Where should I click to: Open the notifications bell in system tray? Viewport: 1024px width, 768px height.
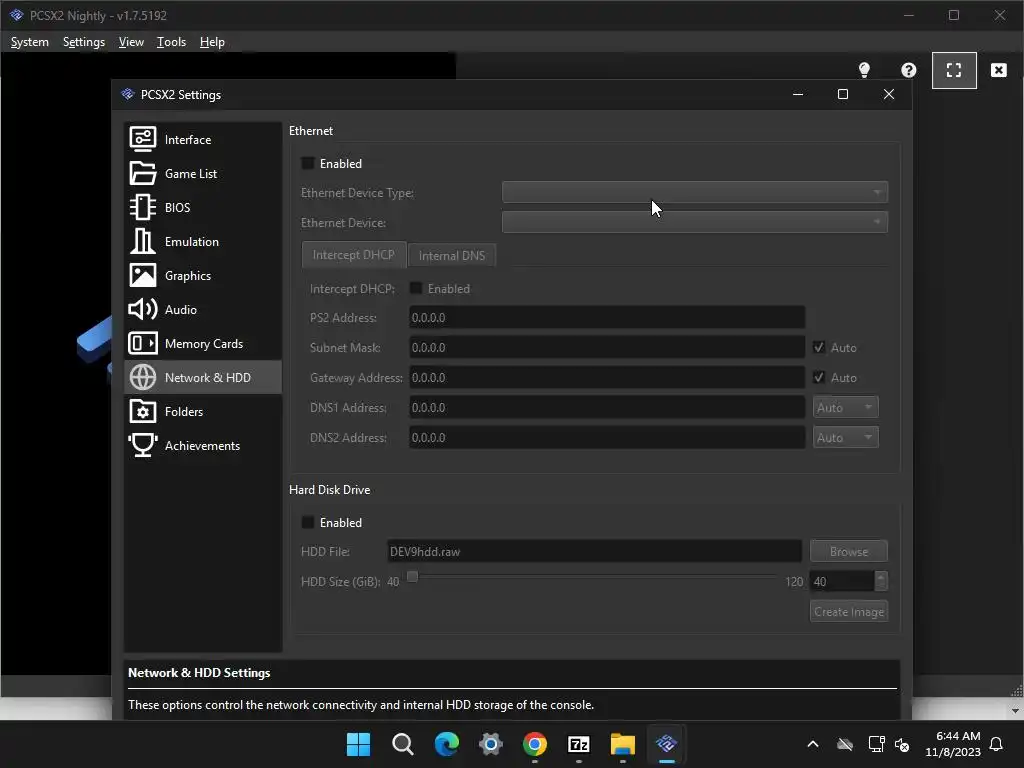tap(996, 744)
